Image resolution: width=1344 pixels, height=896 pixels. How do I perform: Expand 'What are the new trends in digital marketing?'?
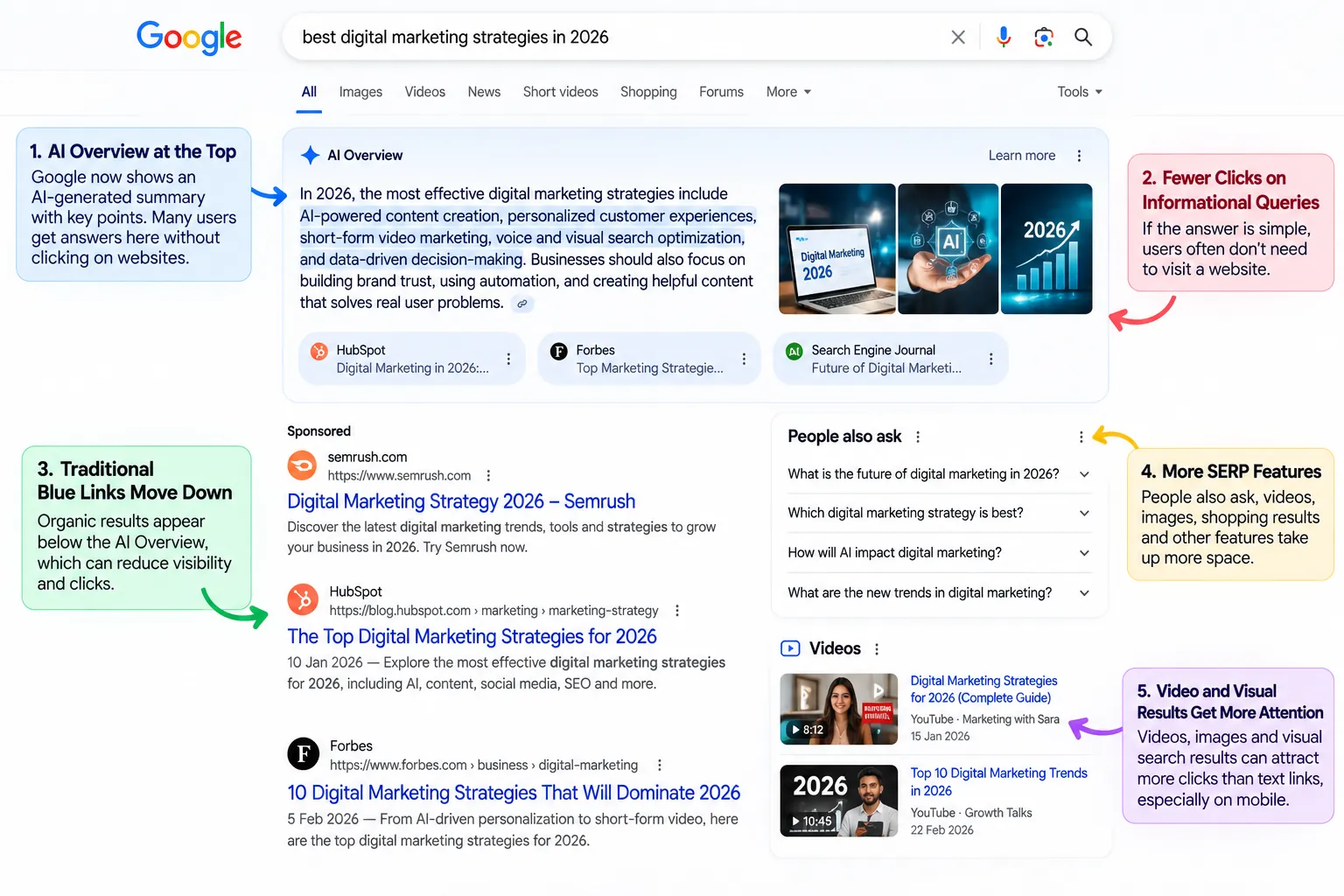[x=939, y=593]
